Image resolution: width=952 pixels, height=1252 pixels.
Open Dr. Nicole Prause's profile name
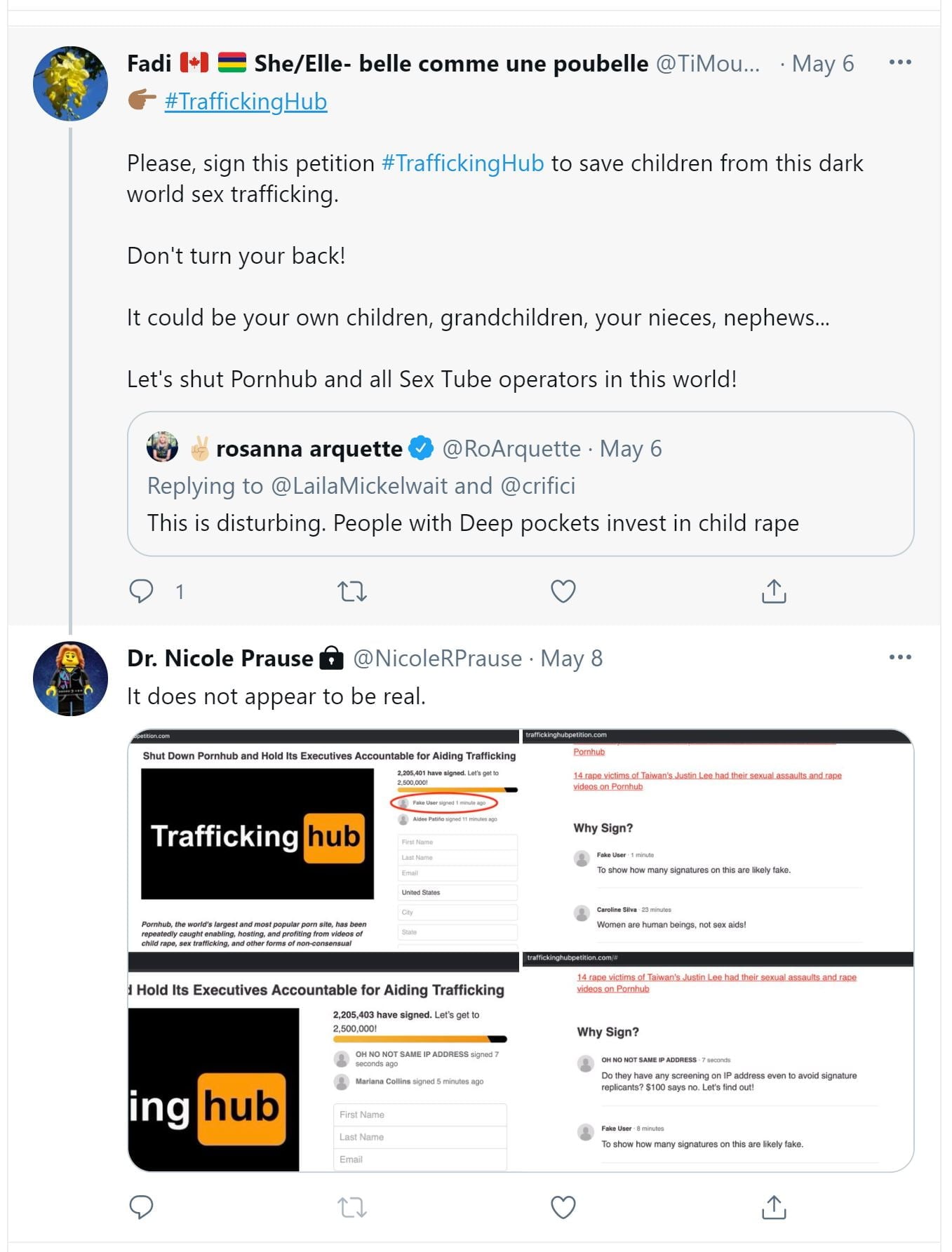220,659
